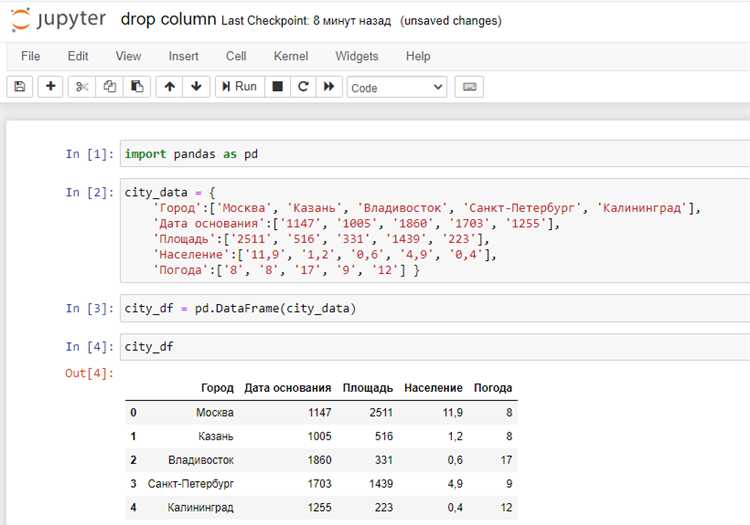This screenshot has height=525, width=750.
Task: Click into the city_data dictionary cell
Action: (434, 231)
